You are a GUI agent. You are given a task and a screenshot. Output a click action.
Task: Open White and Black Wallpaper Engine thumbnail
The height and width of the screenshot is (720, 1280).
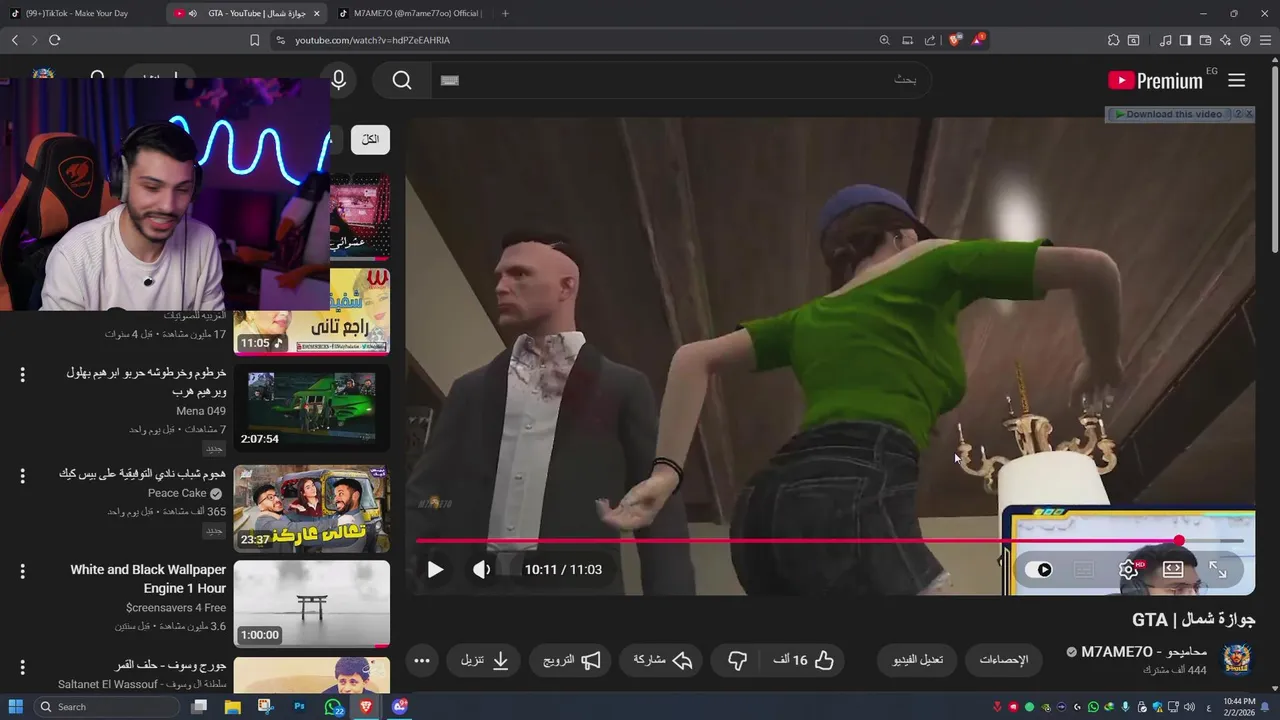click(x=312, y=604)
